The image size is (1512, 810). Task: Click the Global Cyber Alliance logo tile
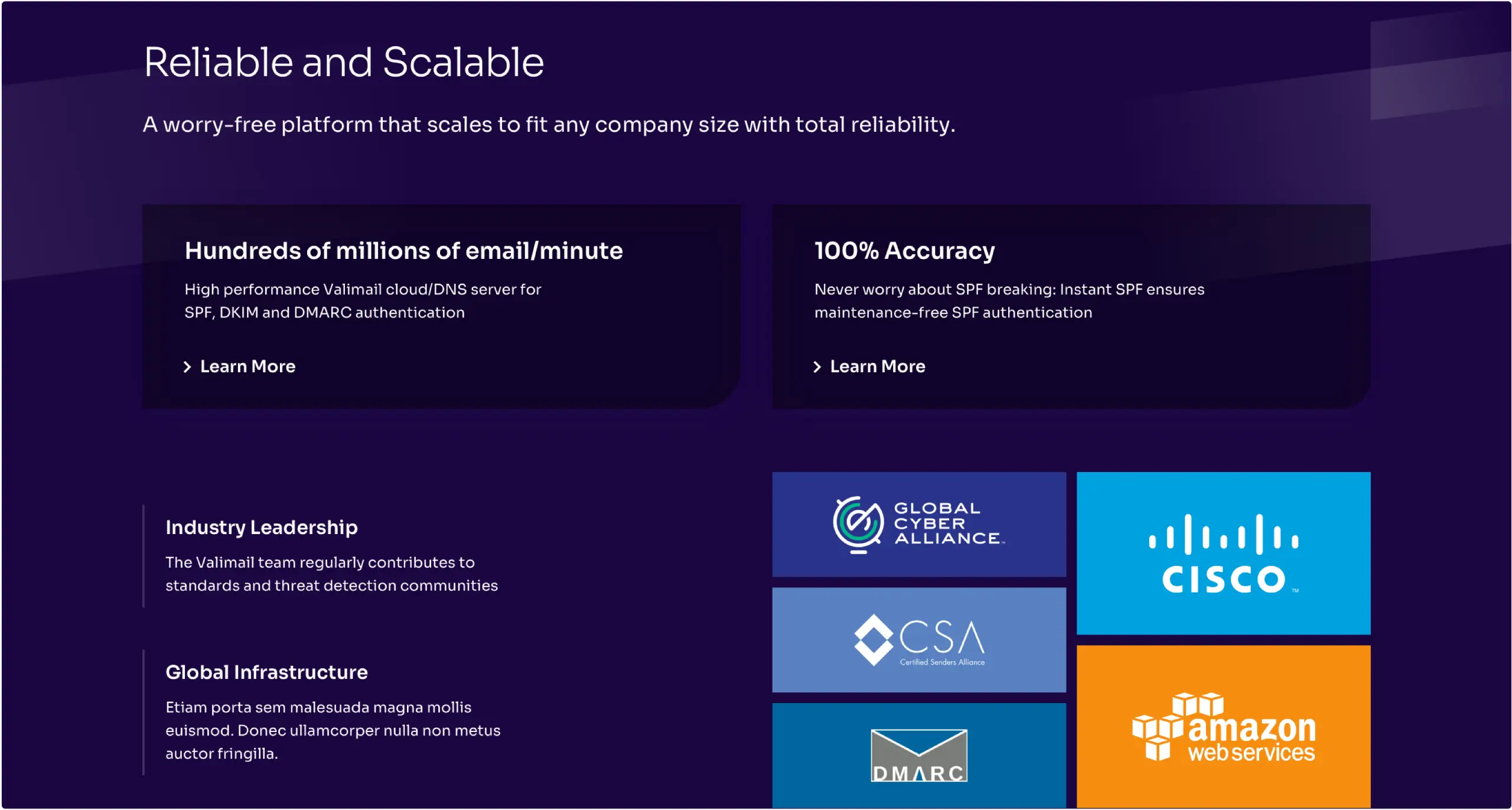pos(919,524)
